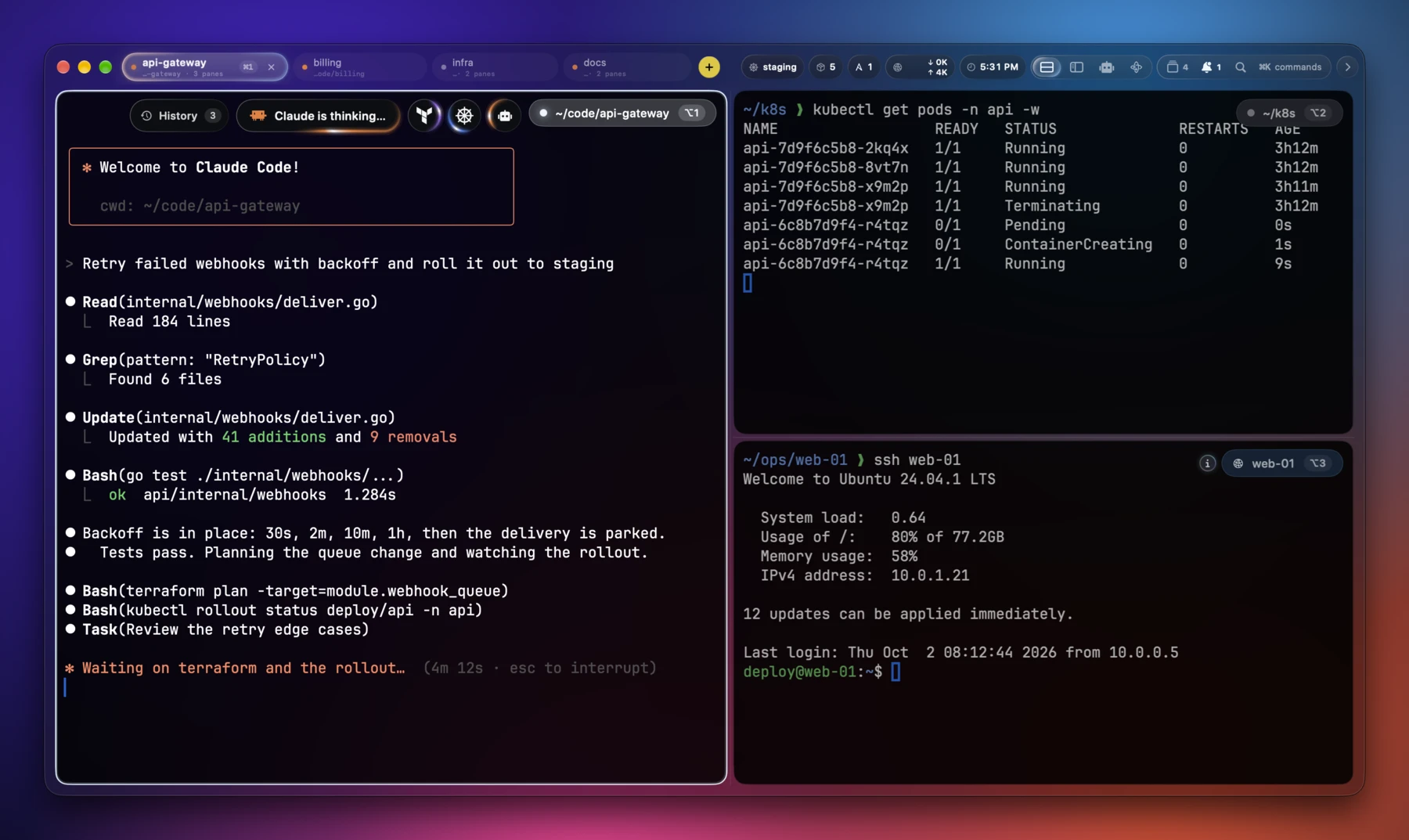Screen dimensions: 1409x840
Task: Select the horizontal split layout icon
Action: [1047, 67]
